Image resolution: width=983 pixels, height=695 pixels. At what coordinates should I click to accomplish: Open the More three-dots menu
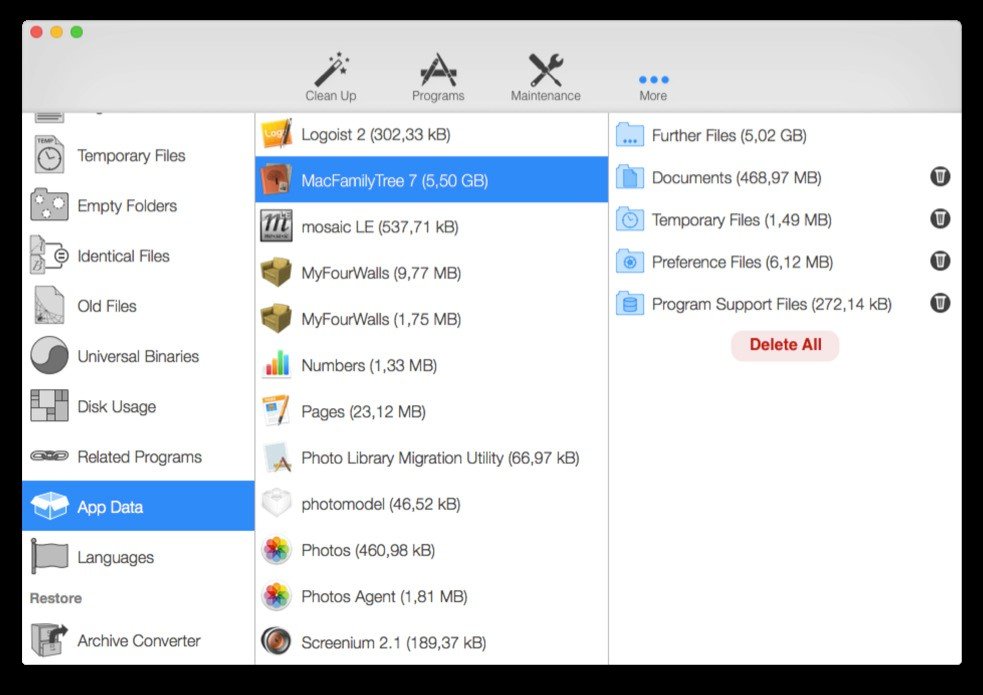tap(653, 87)
